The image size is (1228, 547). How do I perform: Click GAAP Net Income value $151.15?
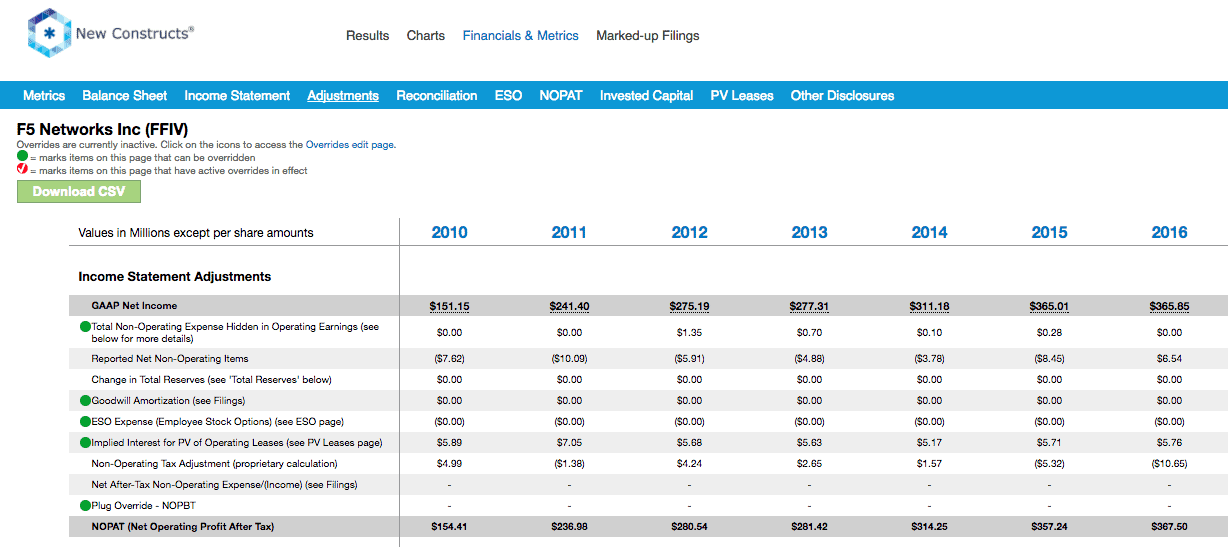click(450, 306)
